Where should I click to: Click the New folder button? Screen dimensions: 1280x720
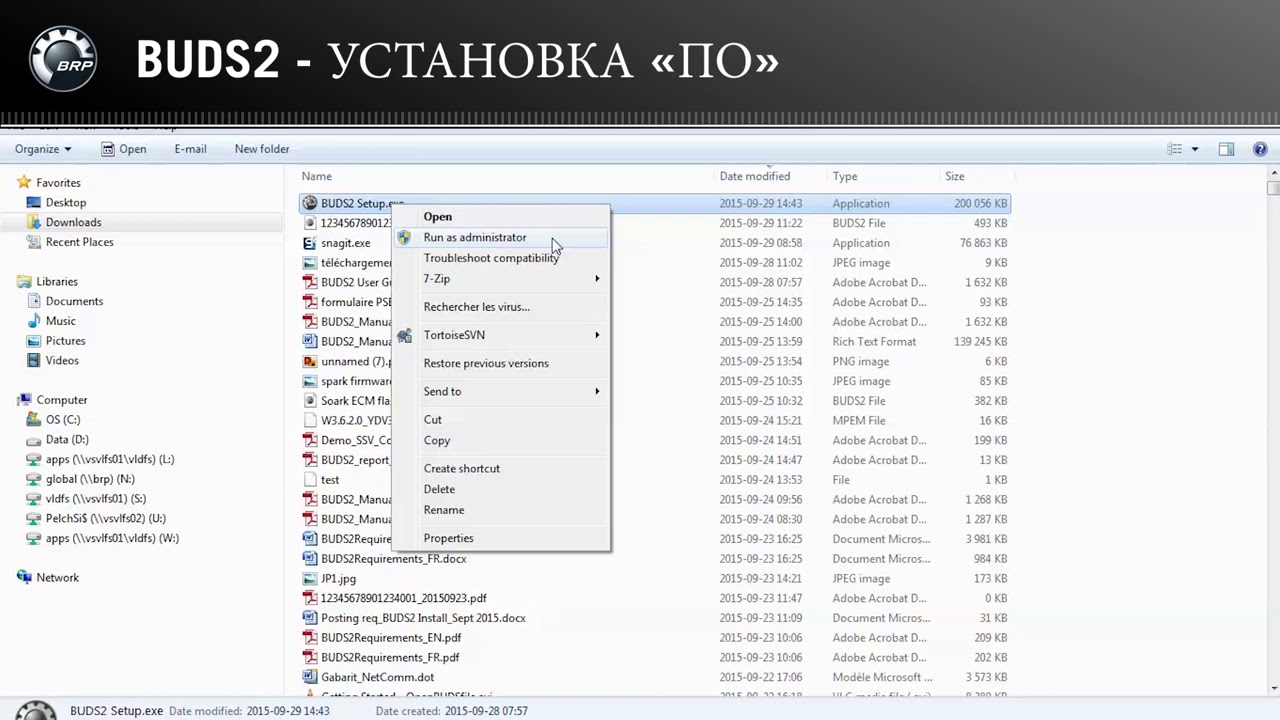(262, 149)
